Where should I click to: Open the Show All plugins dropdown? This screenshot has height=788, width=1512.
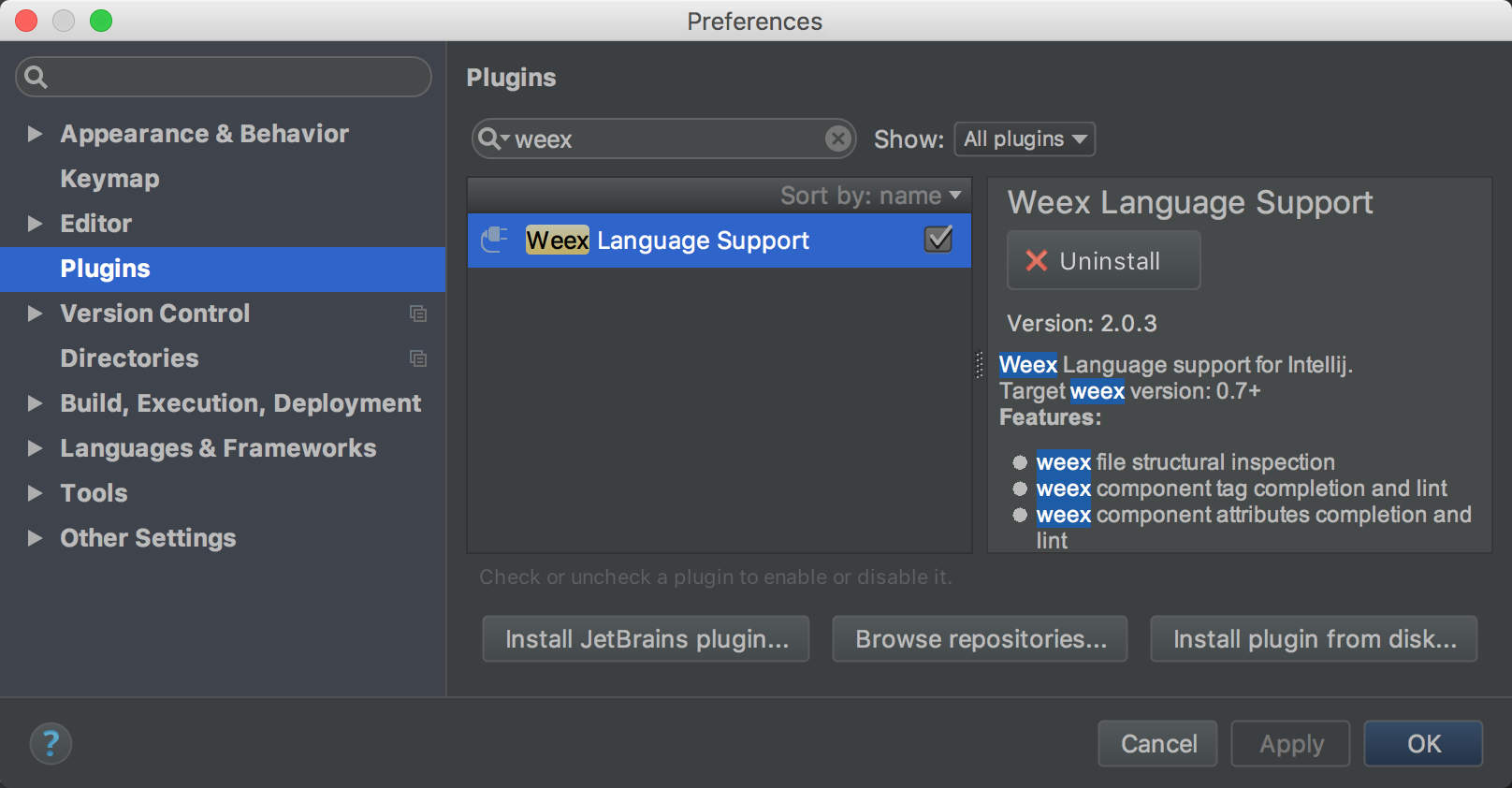tap(1025, 139)
